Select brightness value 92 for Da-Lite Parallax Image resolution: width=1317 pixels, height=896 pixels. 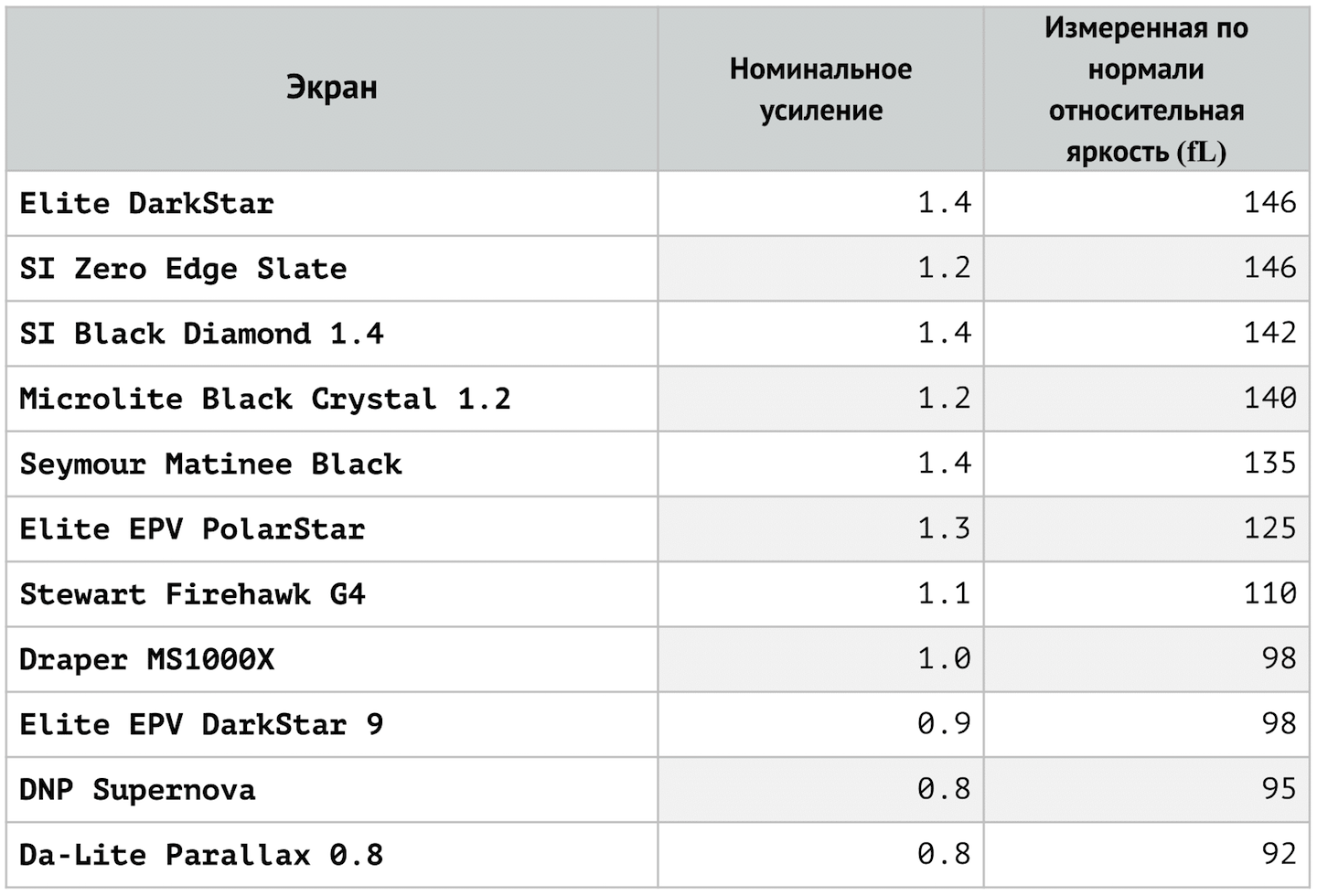tap(1279, 854)
